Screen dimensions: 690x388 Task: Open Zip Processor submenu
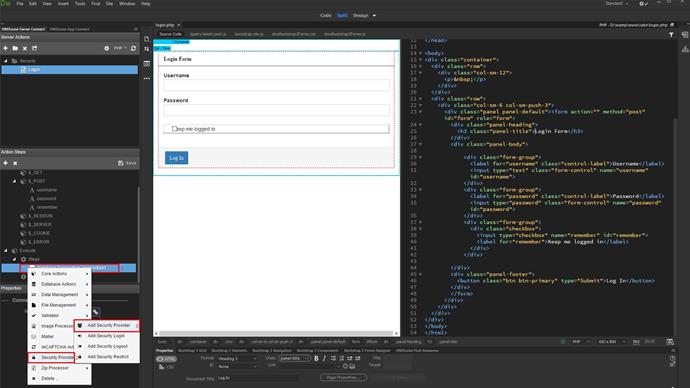click(59, 368)
